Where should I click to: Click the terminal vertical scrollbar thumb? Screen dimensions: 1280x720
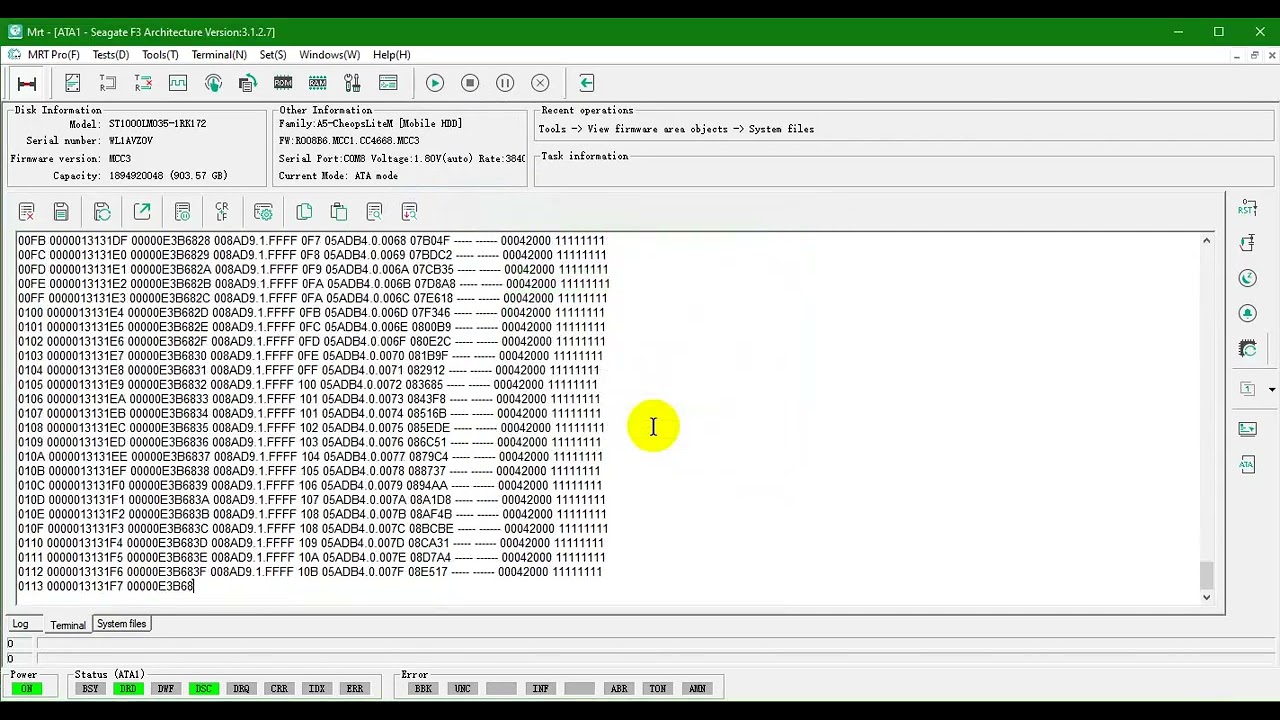(1206, 575)
